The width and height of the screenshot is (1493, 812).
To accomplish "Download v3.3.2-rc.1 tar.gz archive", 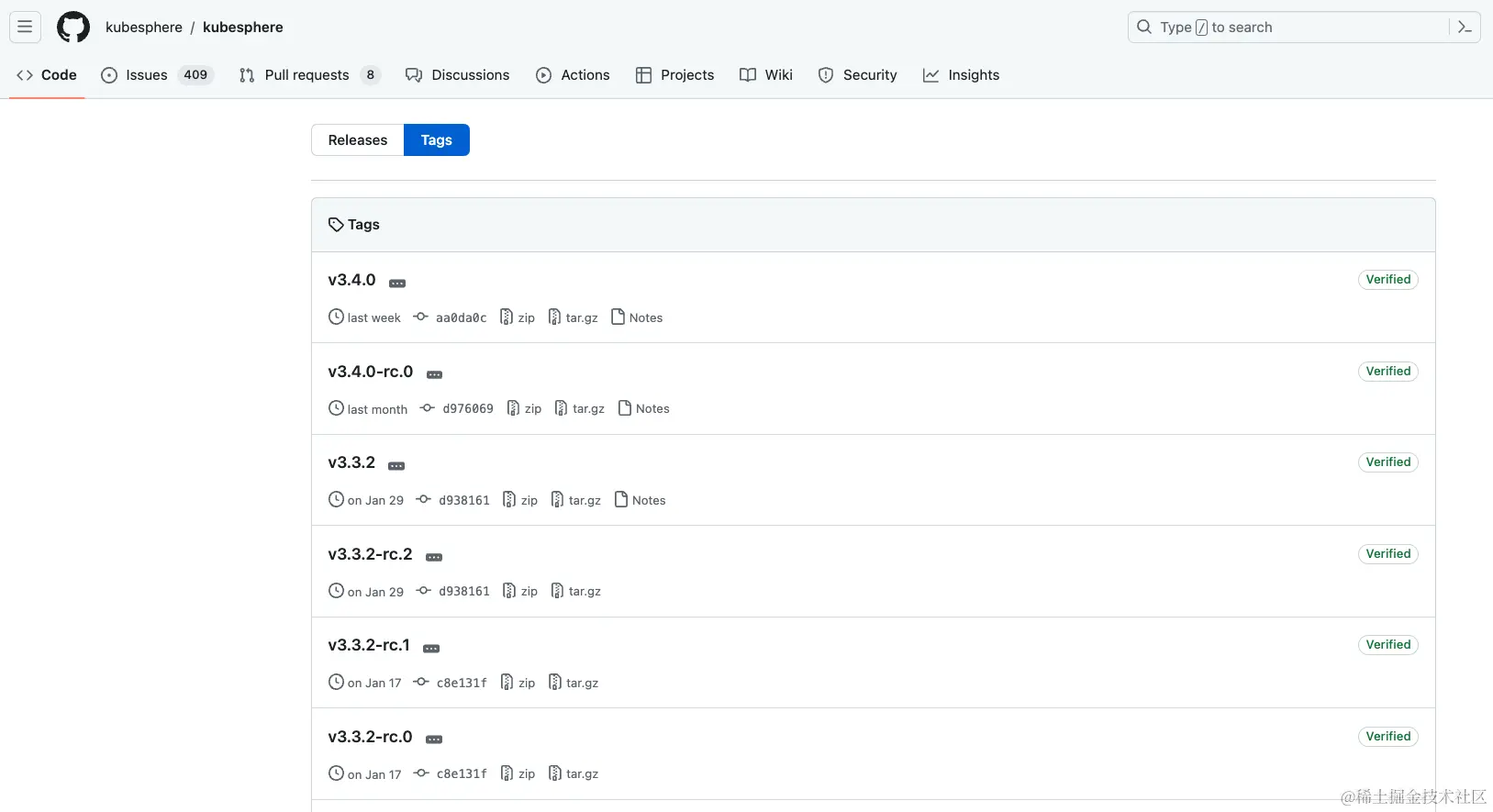I will [573, 683].
